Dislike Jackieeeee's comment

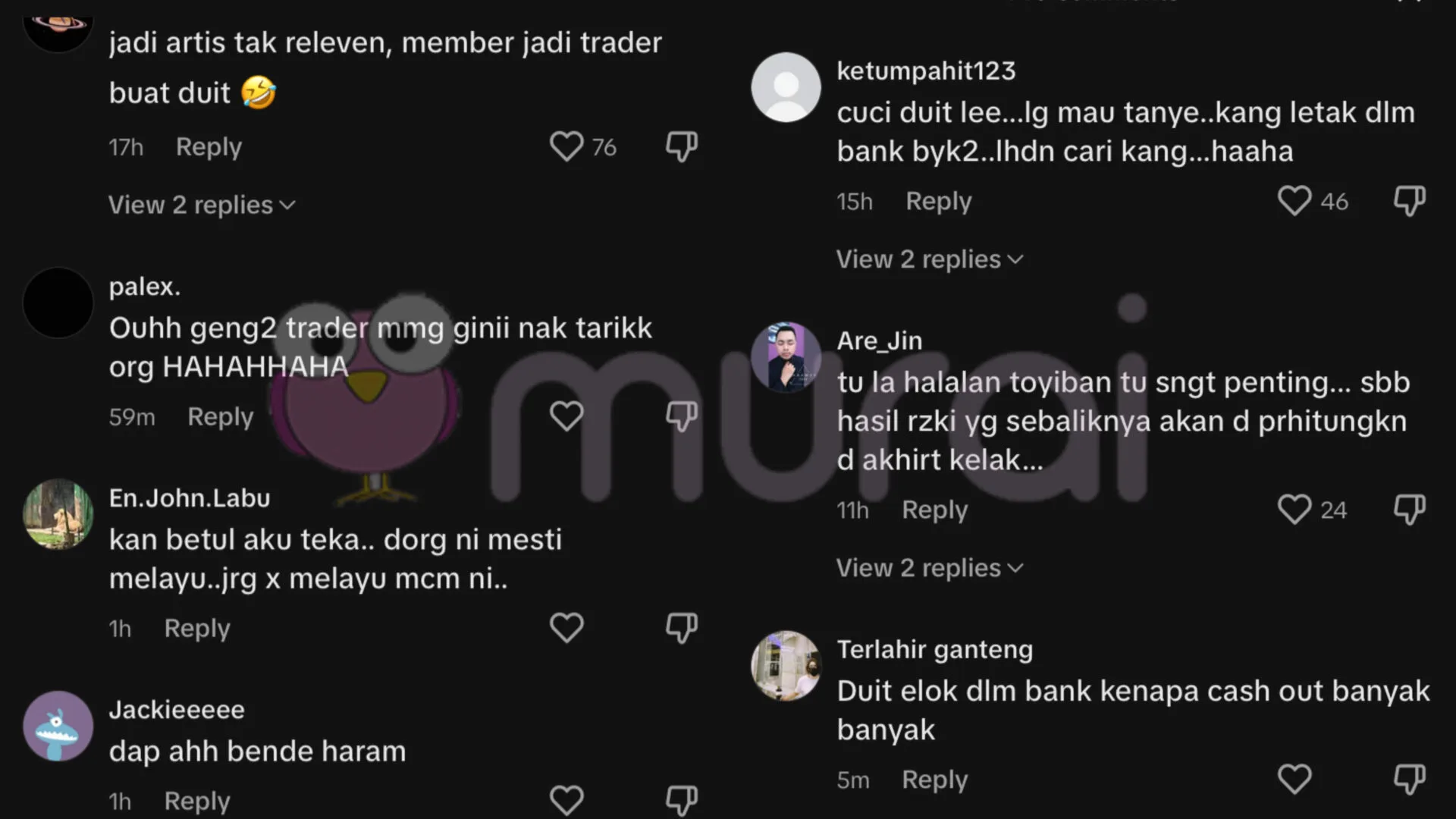coord(681,801)
